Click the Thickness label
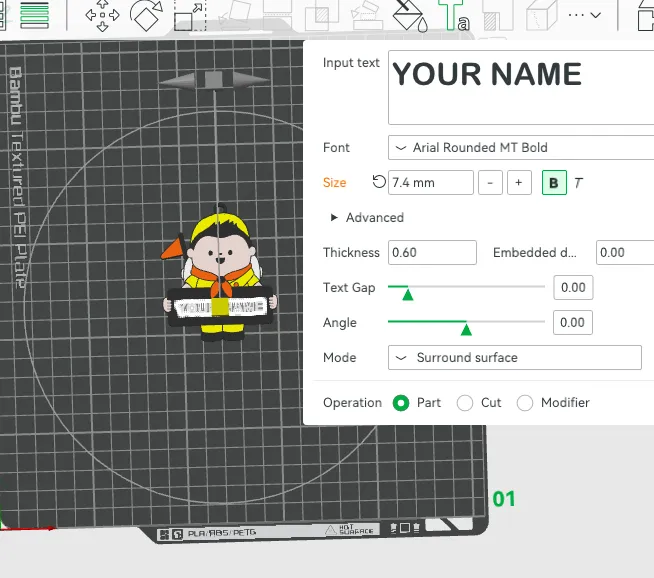The image size is (654, 578). 351,253
